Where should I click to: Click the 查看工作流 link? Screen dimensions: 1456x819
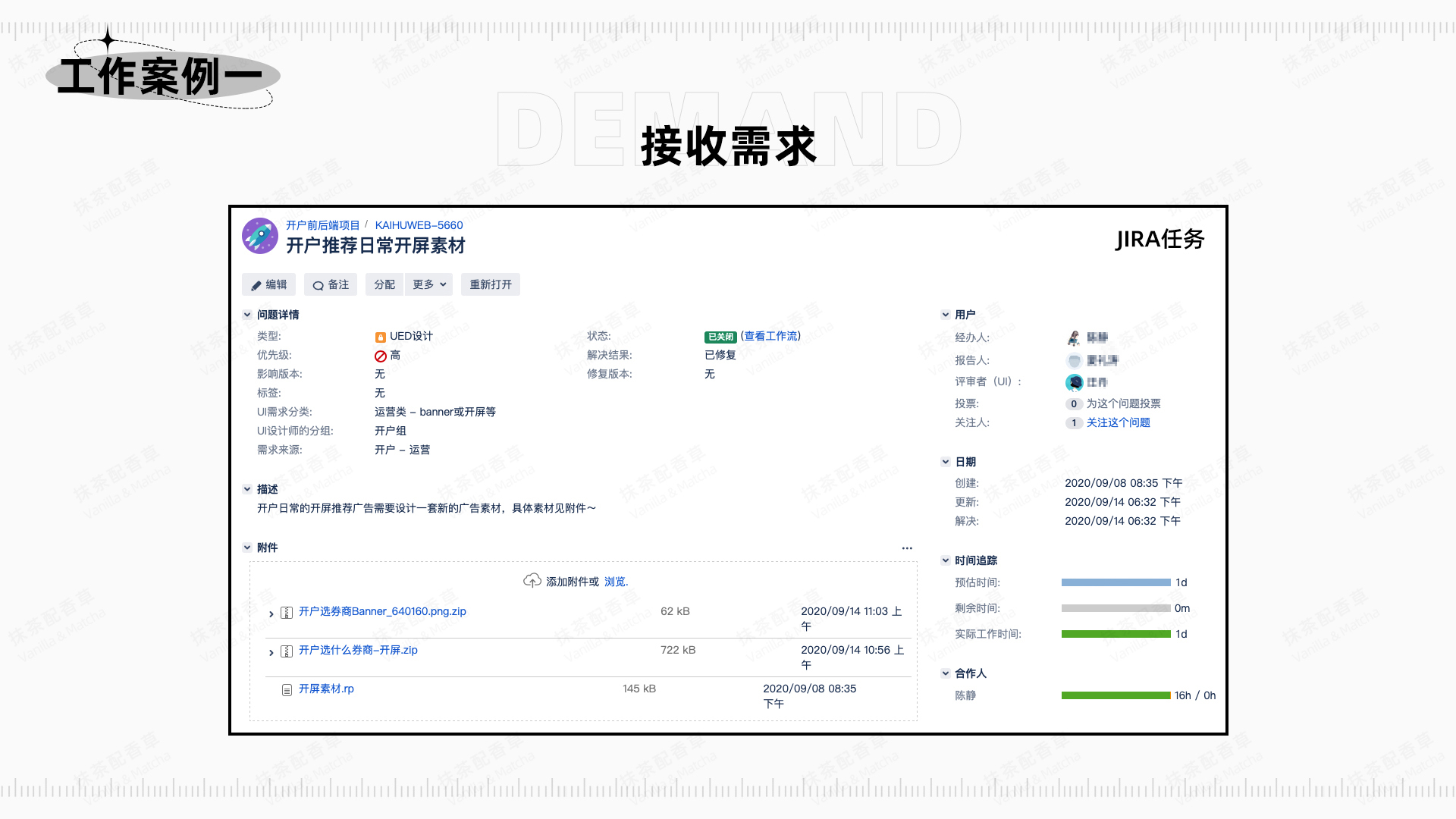(x=770, y=336)
